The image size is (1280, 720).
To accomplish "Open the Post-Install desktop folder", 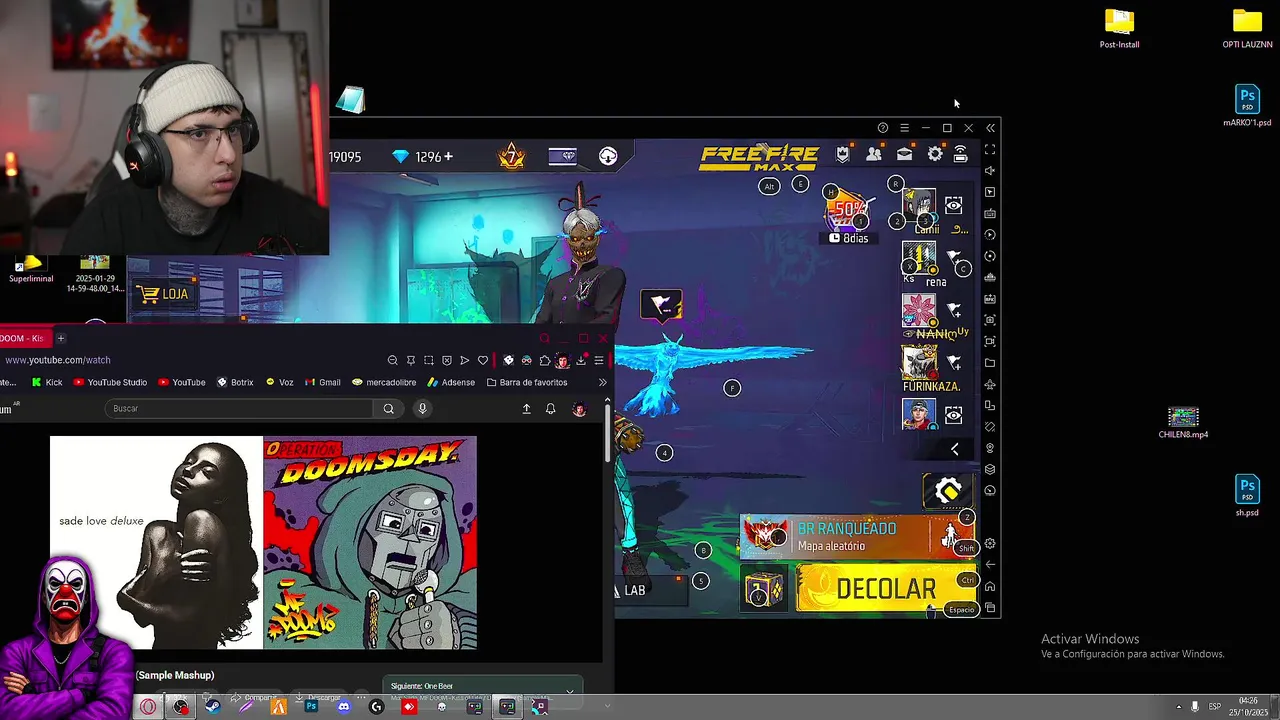I will coord(1119,28).
